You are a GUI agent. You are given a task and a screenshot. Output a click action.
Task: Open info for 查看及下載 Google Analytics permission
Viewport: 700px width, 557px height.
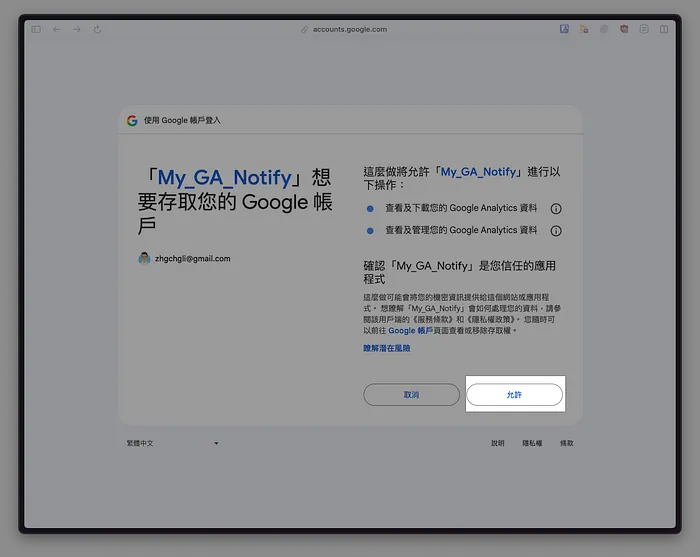coord(556,209)
